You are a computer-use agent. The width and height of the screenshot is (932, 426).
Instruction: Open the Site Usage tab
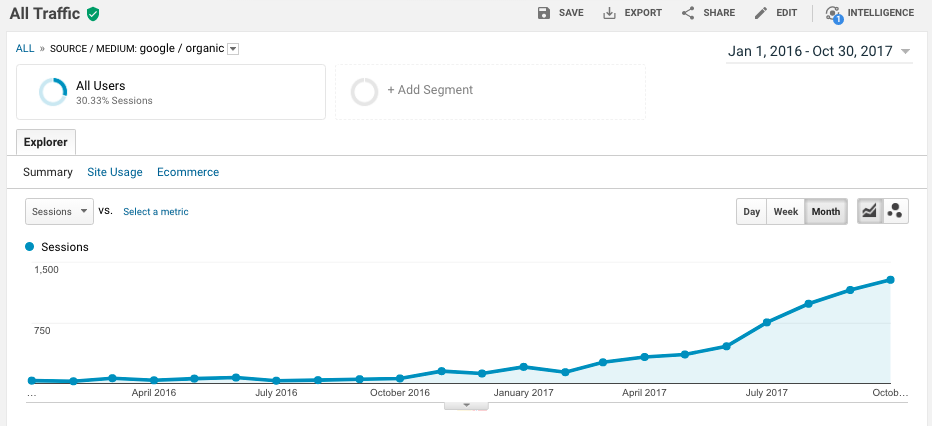click(x=115, y=172)
